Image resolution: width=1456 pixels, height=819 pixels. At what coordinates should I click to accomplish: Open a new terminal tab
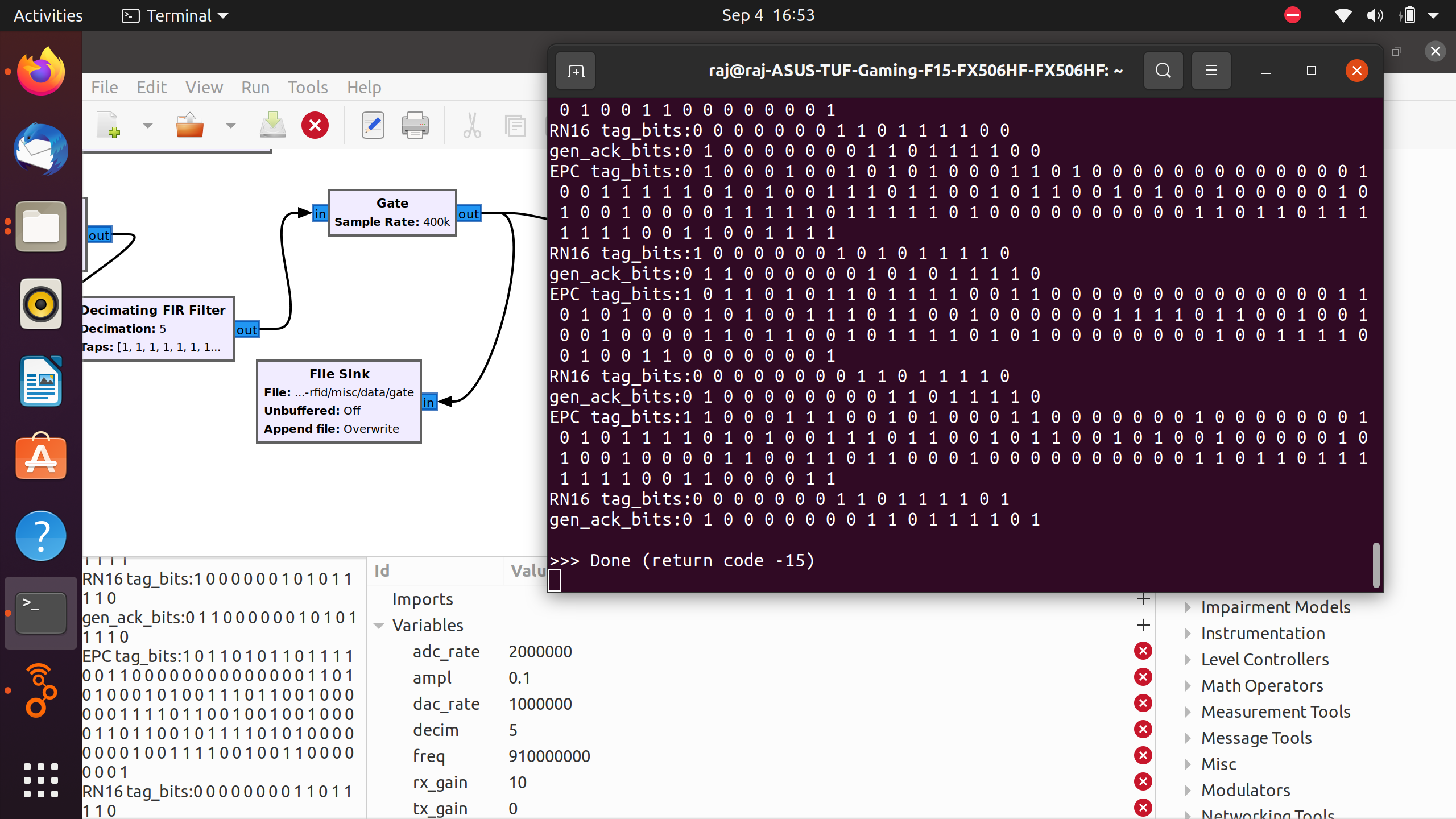575,71
